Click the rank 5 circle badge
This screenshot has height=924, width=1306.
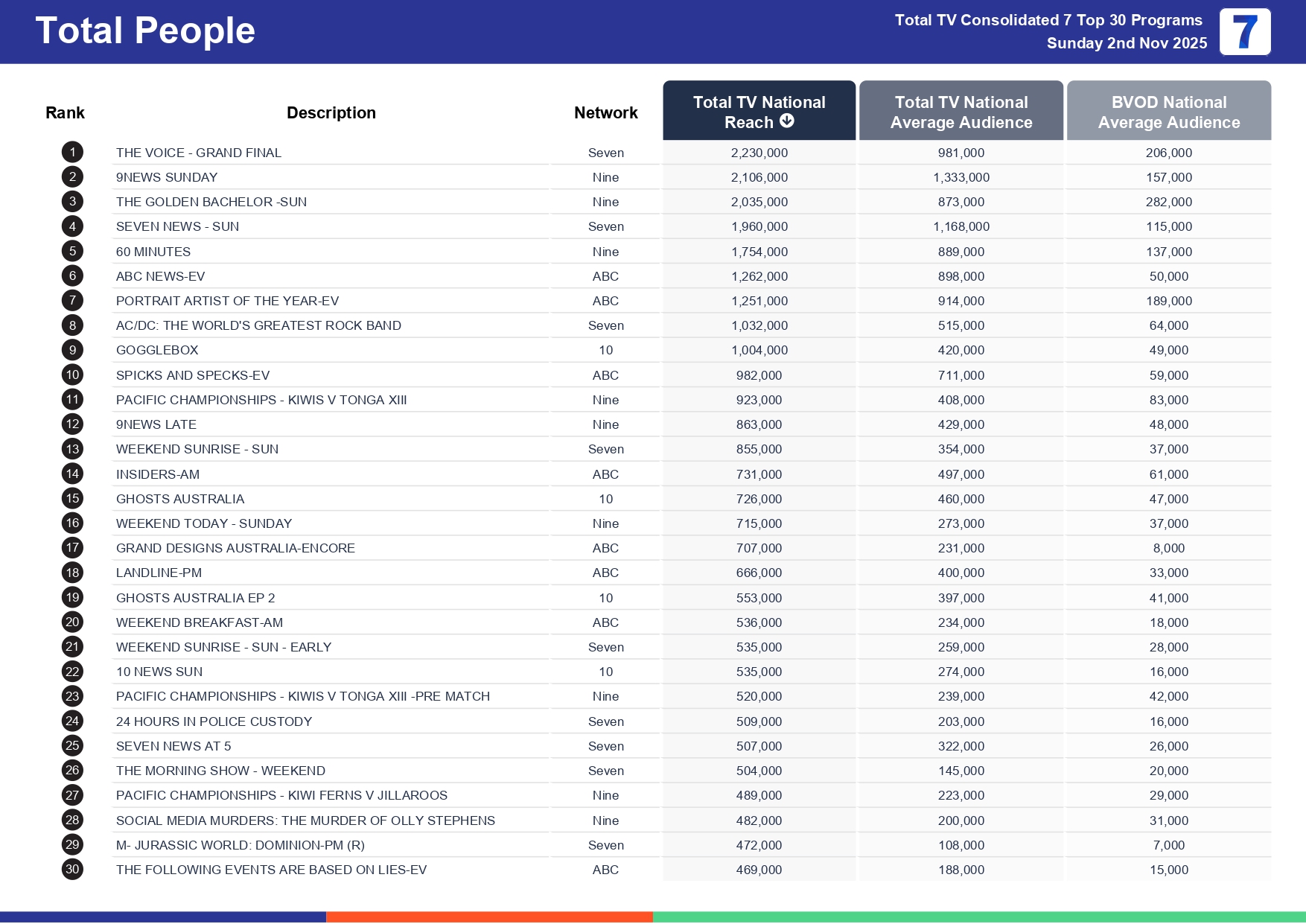72,252
